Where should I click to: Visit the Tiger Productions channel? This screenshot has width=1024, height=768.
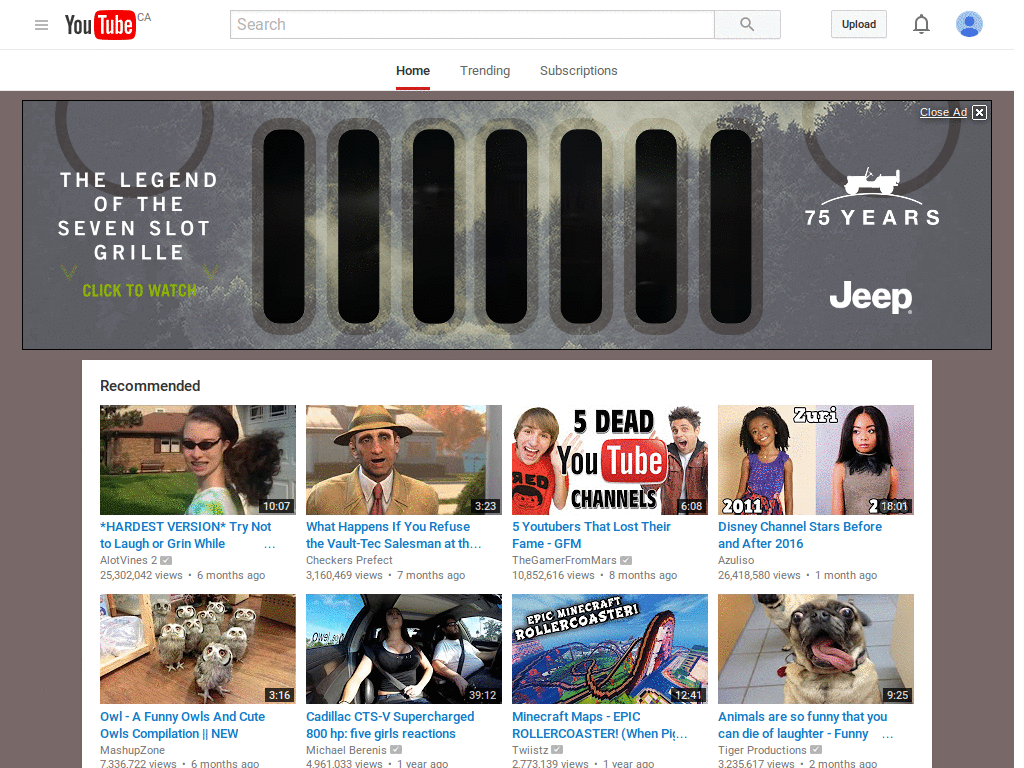pos(762,750)
